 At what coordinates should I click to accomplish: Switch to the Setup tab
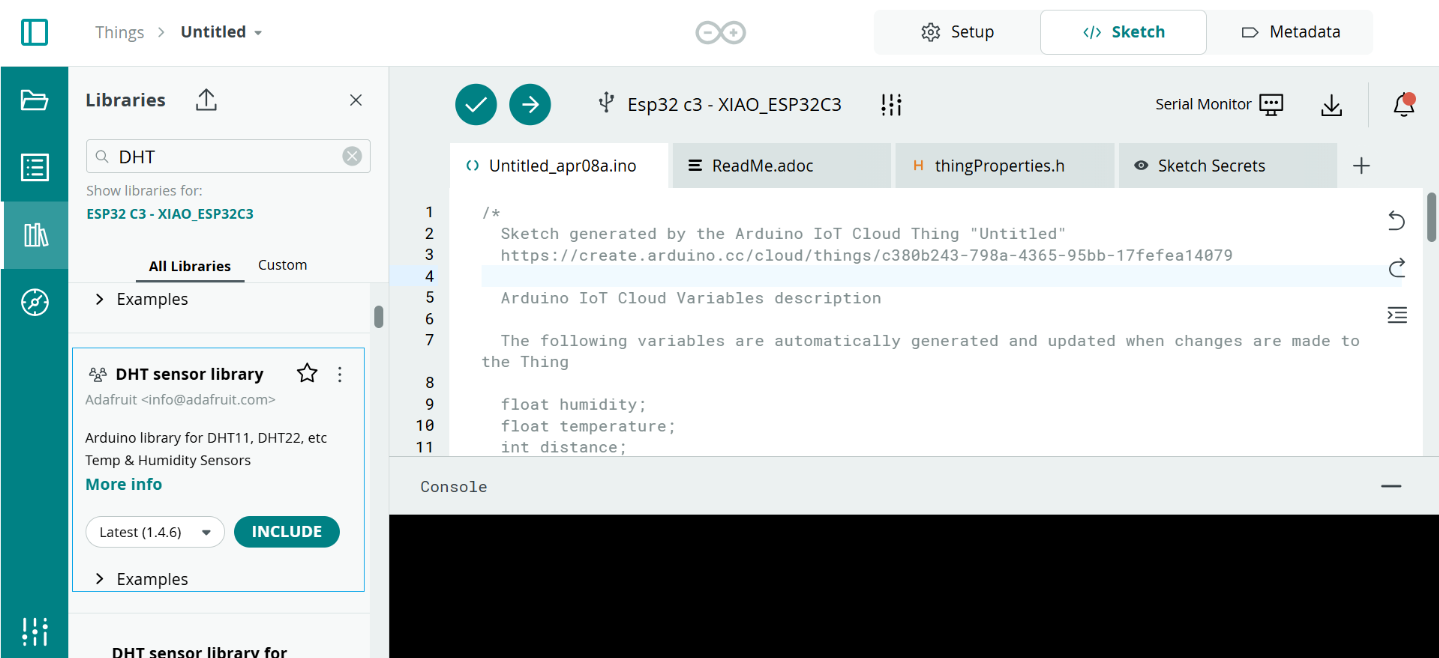(957, 32)
